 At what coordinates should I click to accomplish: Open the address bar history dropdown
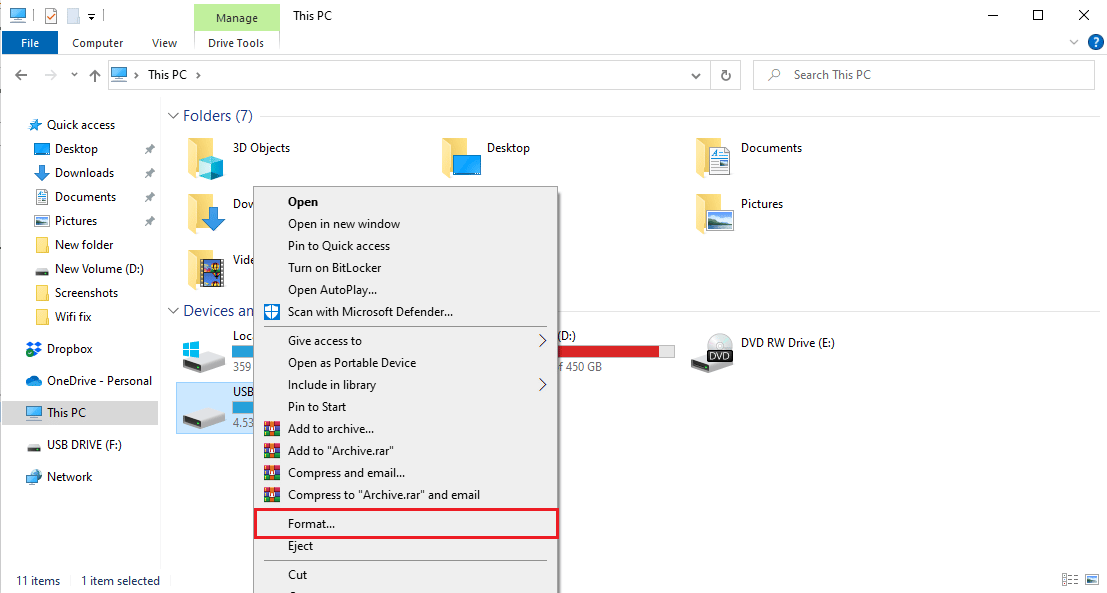point(696,75)
